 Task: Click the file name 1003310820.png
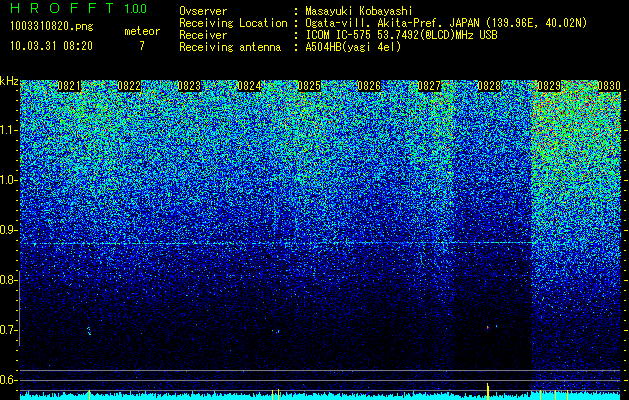52,27
